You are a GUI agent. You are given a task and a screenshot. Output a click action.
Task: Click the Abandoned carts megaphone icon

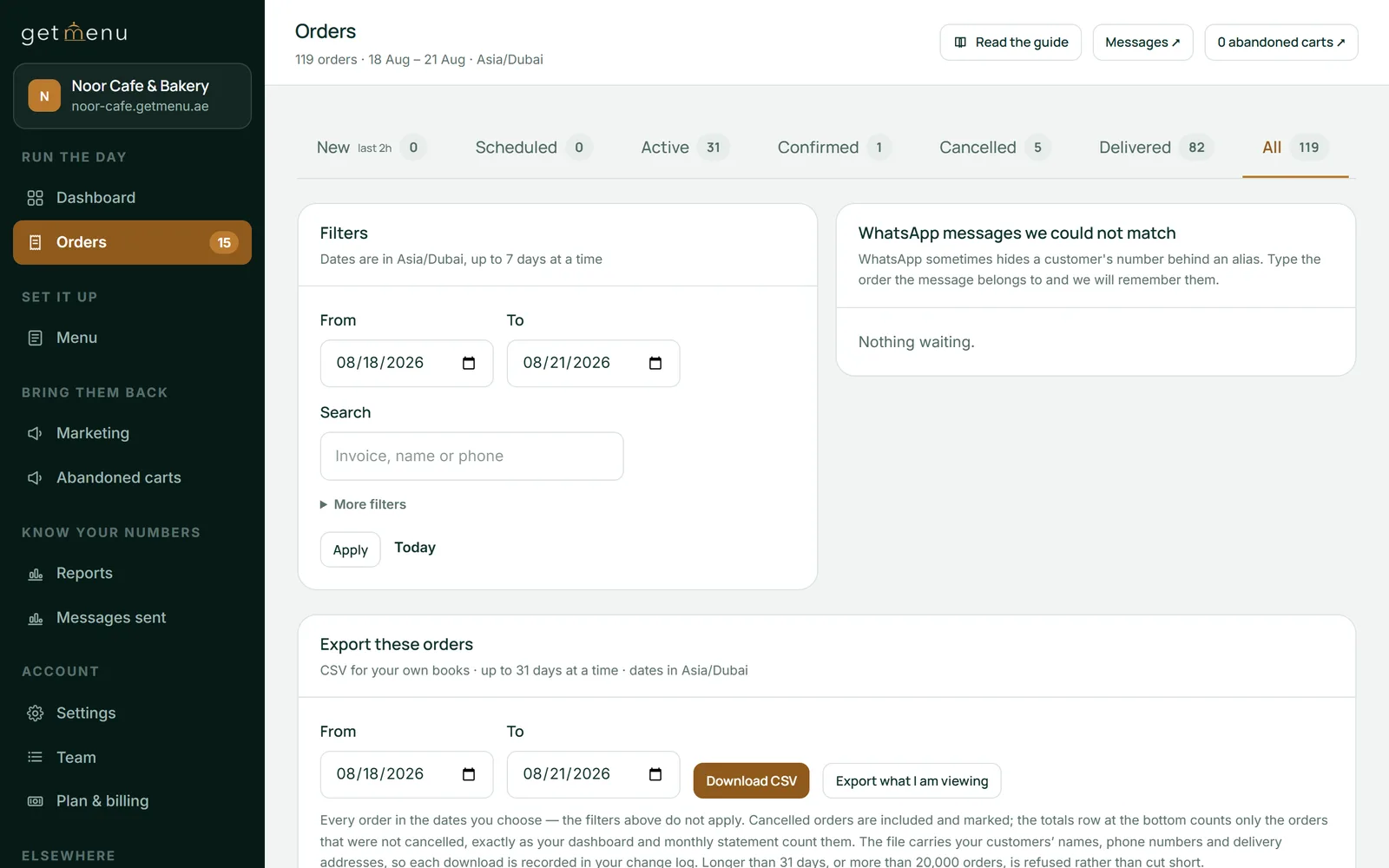pyautogui.click(x=35, y=477)
